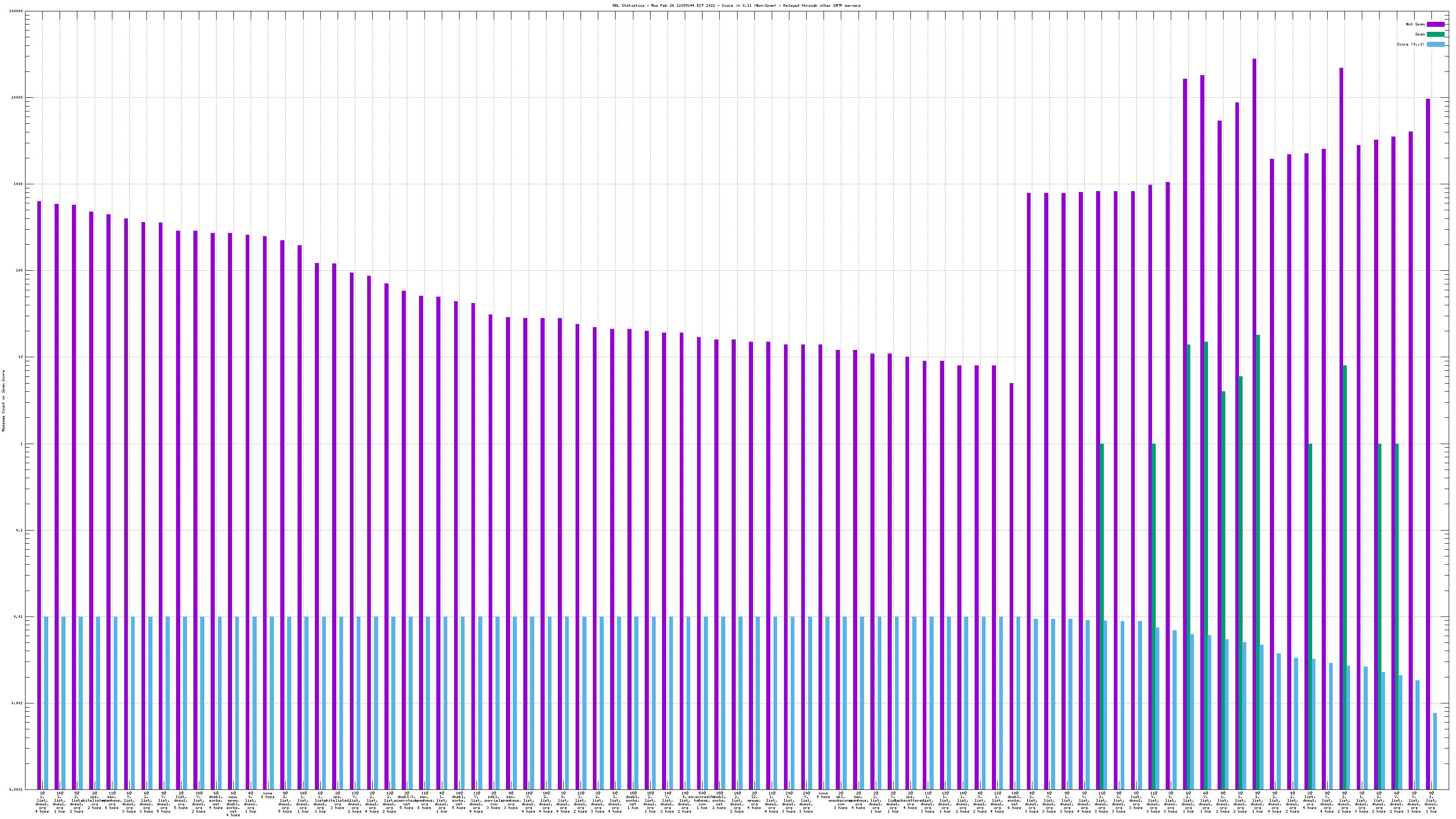Screen dimensions: 1456x819
Task: Click the 0.0001 y-axis tick label
Action: [x=15, y=789]
